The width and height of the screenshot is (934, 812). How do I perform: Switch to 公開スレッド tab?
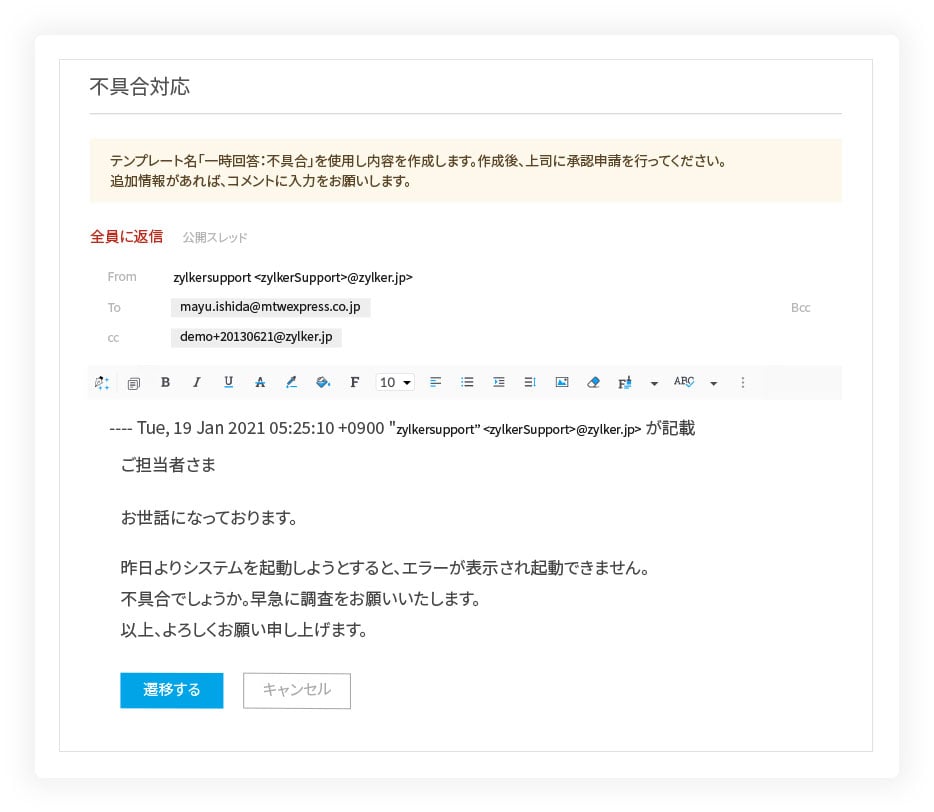point(215,238)
